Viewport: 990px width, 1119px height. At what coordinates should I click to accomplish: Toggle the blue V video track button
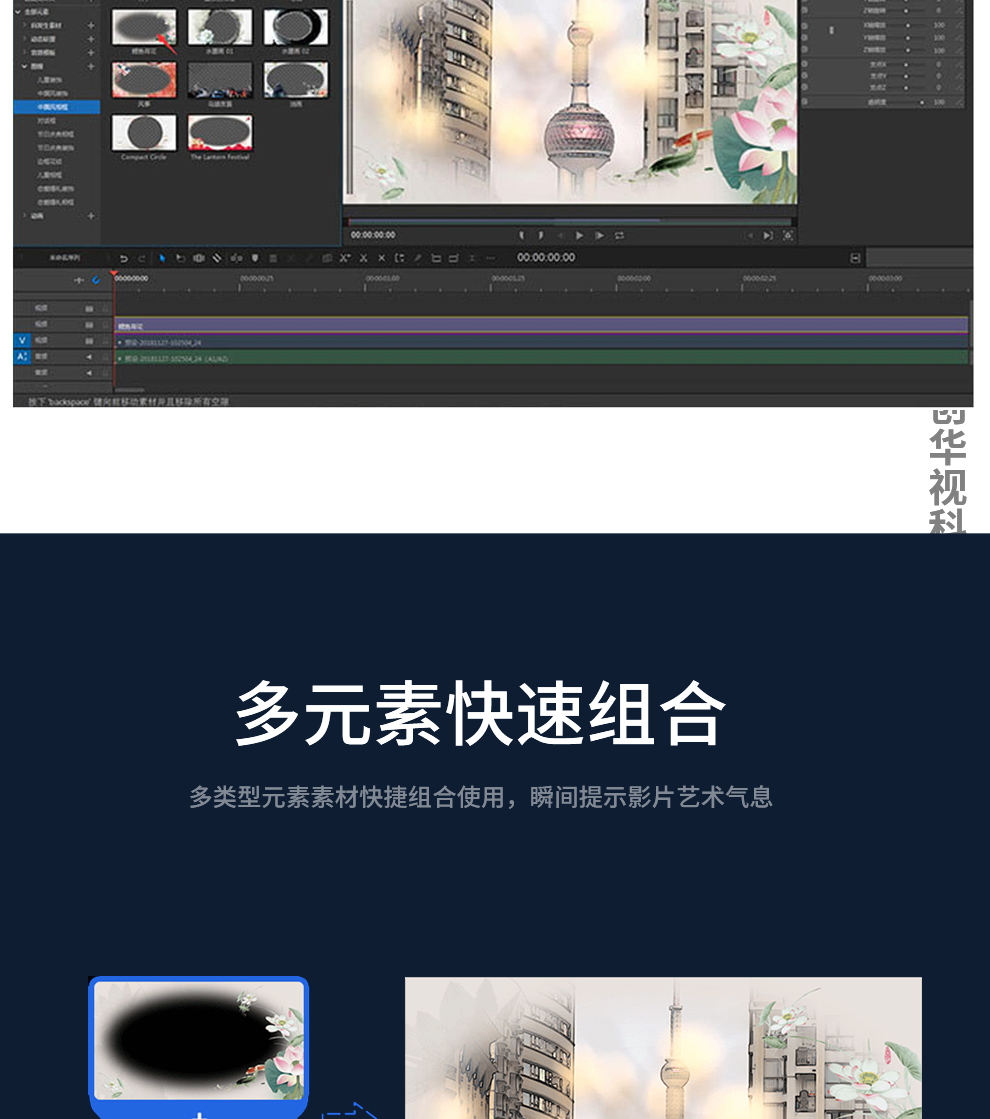22,340
